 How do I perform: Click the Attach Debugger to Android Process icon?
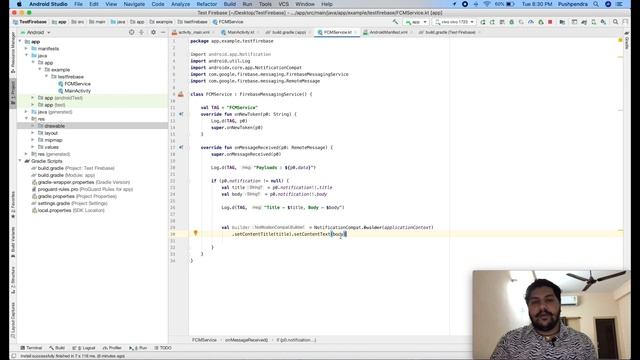(x=541, y=22)
